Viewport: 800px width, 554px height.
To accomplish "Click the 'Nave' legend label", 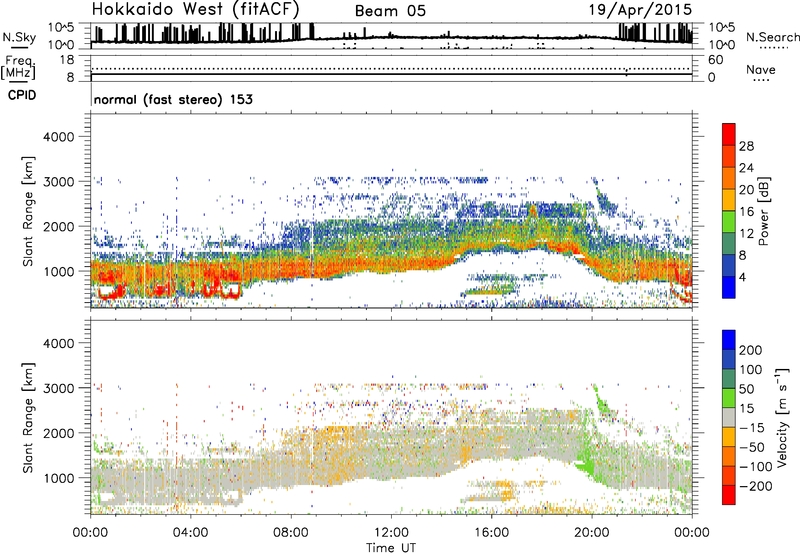I will pyautogui.click(x=761, y=69).
